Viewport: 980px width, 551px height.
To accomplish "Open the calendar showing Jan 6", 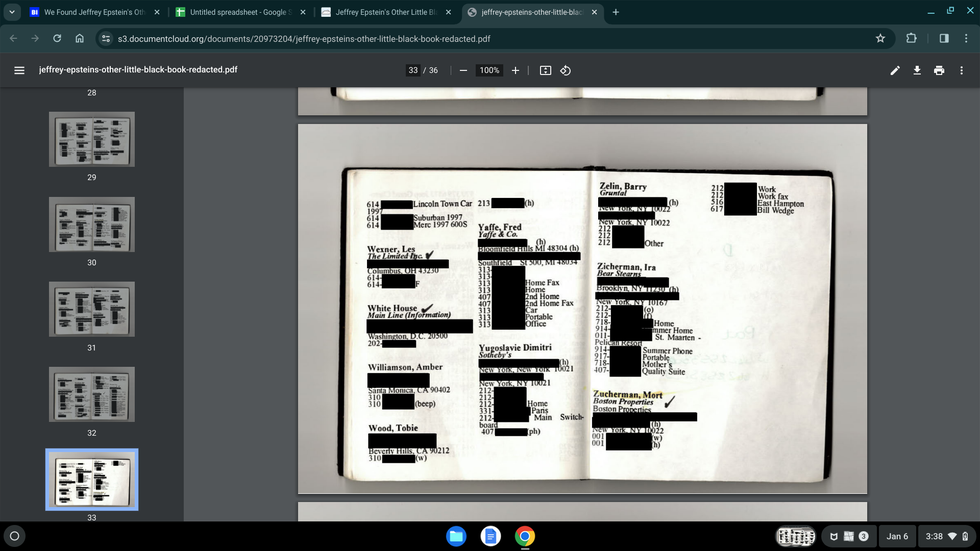I will point(897,536).
